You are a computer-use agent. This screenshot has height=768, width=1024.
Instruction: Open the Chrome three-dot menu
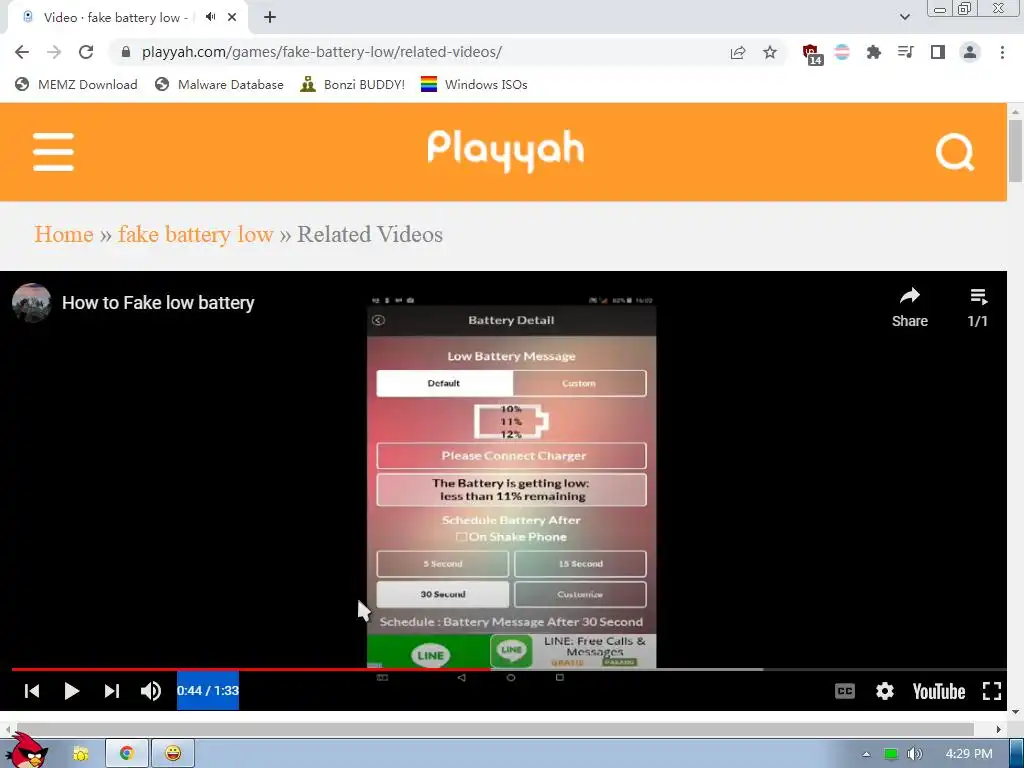pos(1002,52)
